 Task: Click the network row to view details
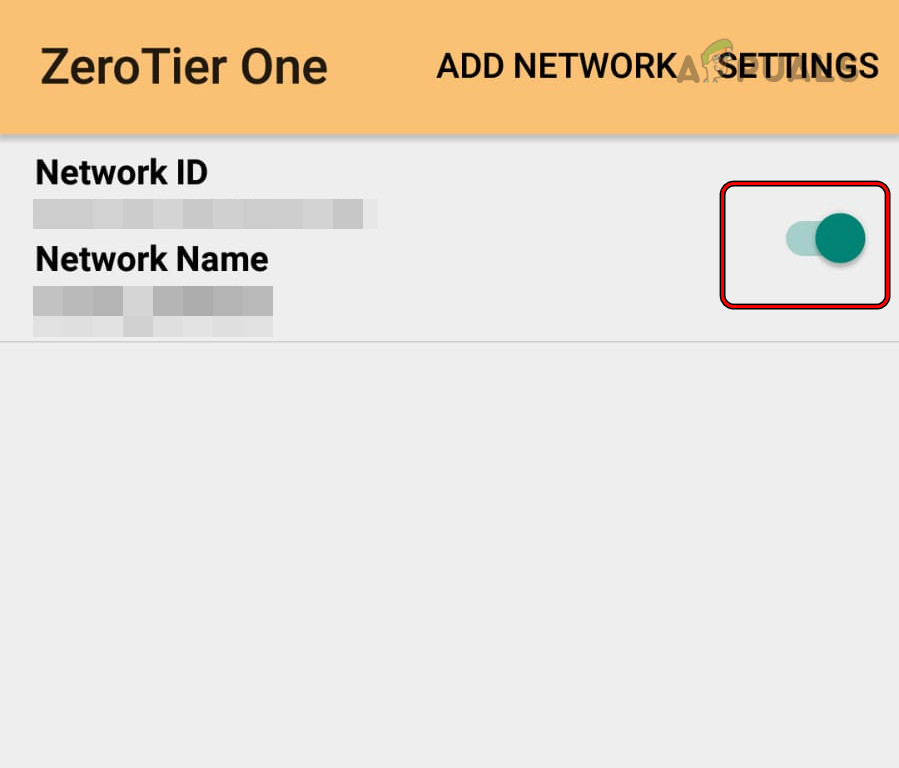350,240
